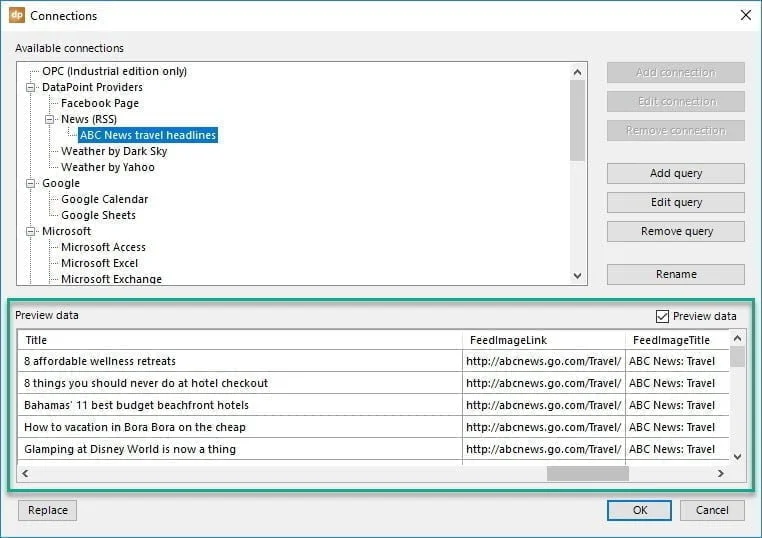Viewport: 762px width, 538px height.
Task: Click the Title column header
Action: (240, 340)
